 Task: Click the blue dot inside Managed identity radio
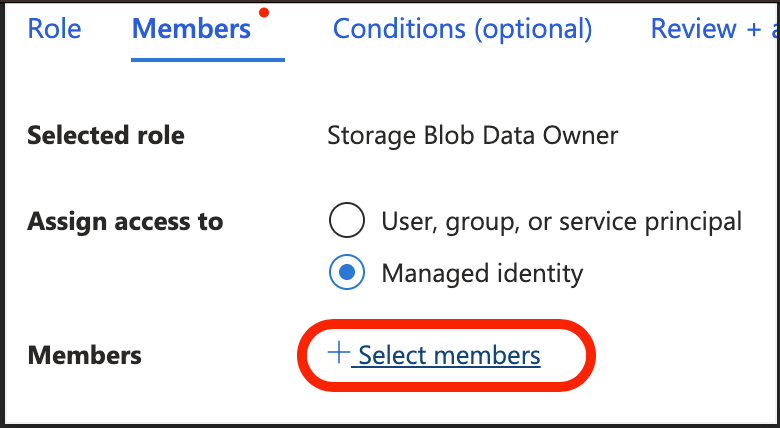coord(346,273)
